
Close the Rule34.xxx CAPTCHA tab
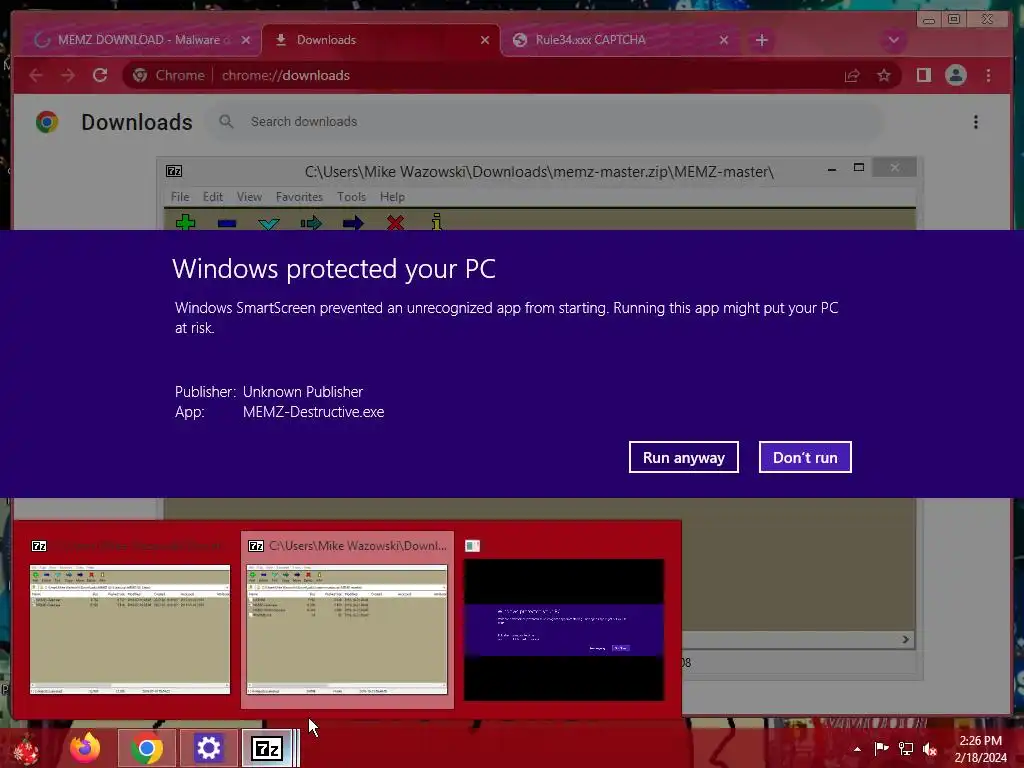click(x=724, y=40)
